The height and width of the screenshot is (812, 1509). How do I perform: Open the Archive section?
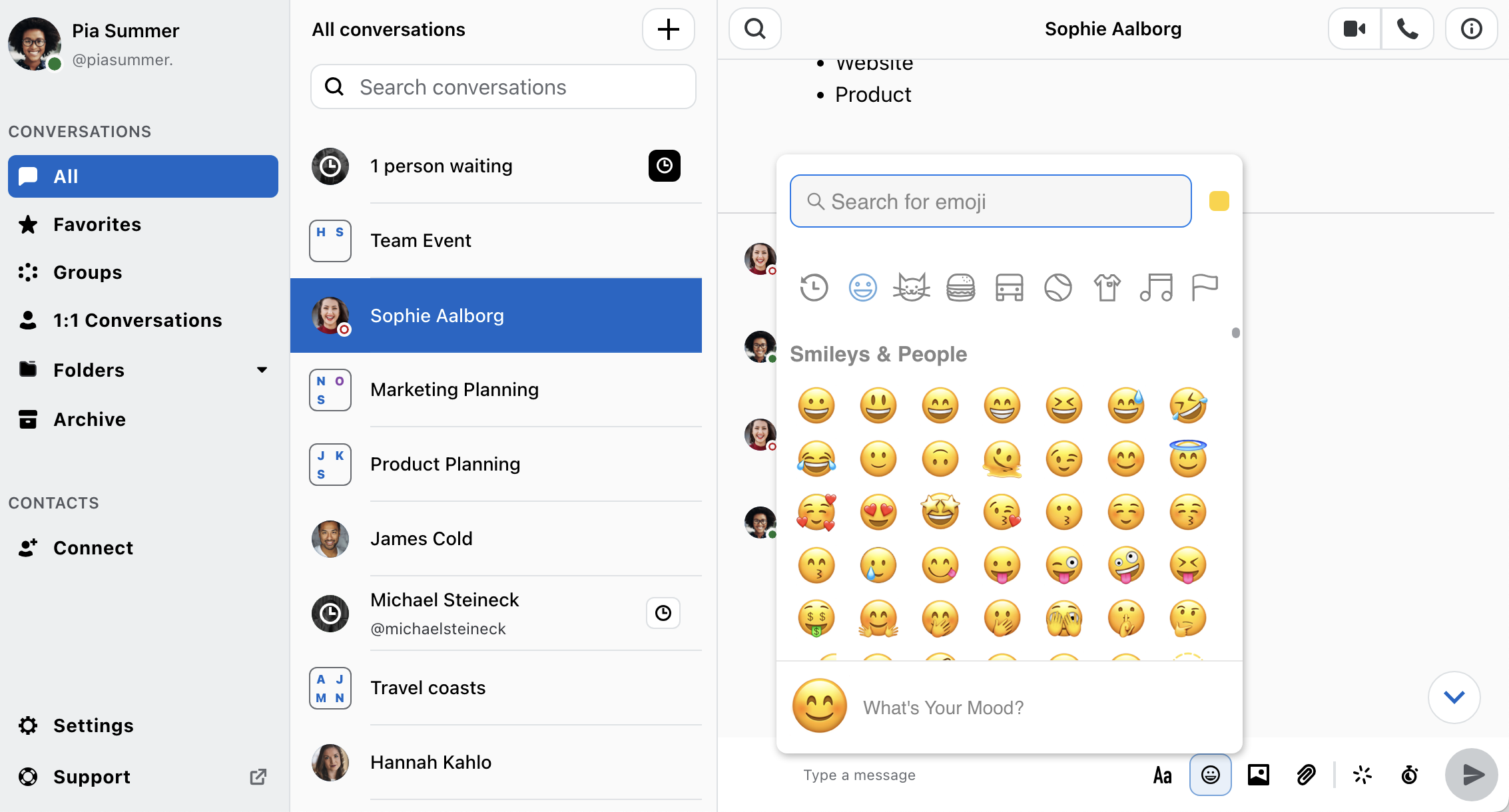89,419
